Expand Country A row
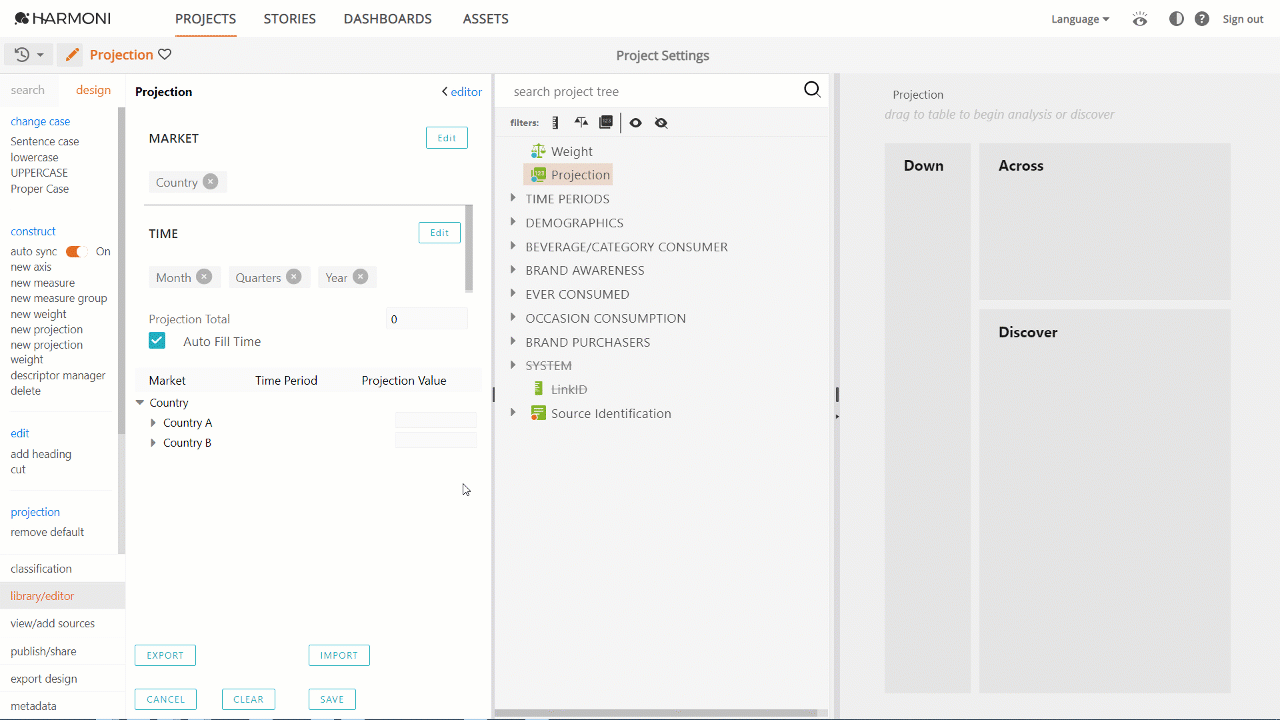1280x720 pixels. pos(153,423)
